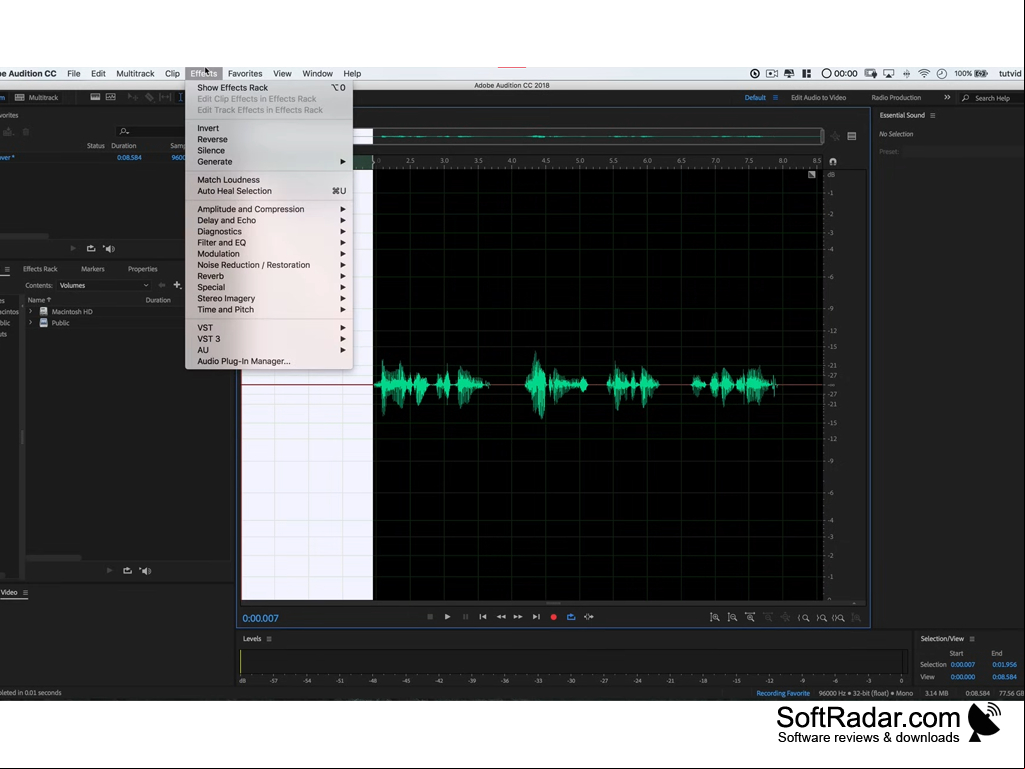Click Search Help field
1025x769 pixels.
coord(992,98)
